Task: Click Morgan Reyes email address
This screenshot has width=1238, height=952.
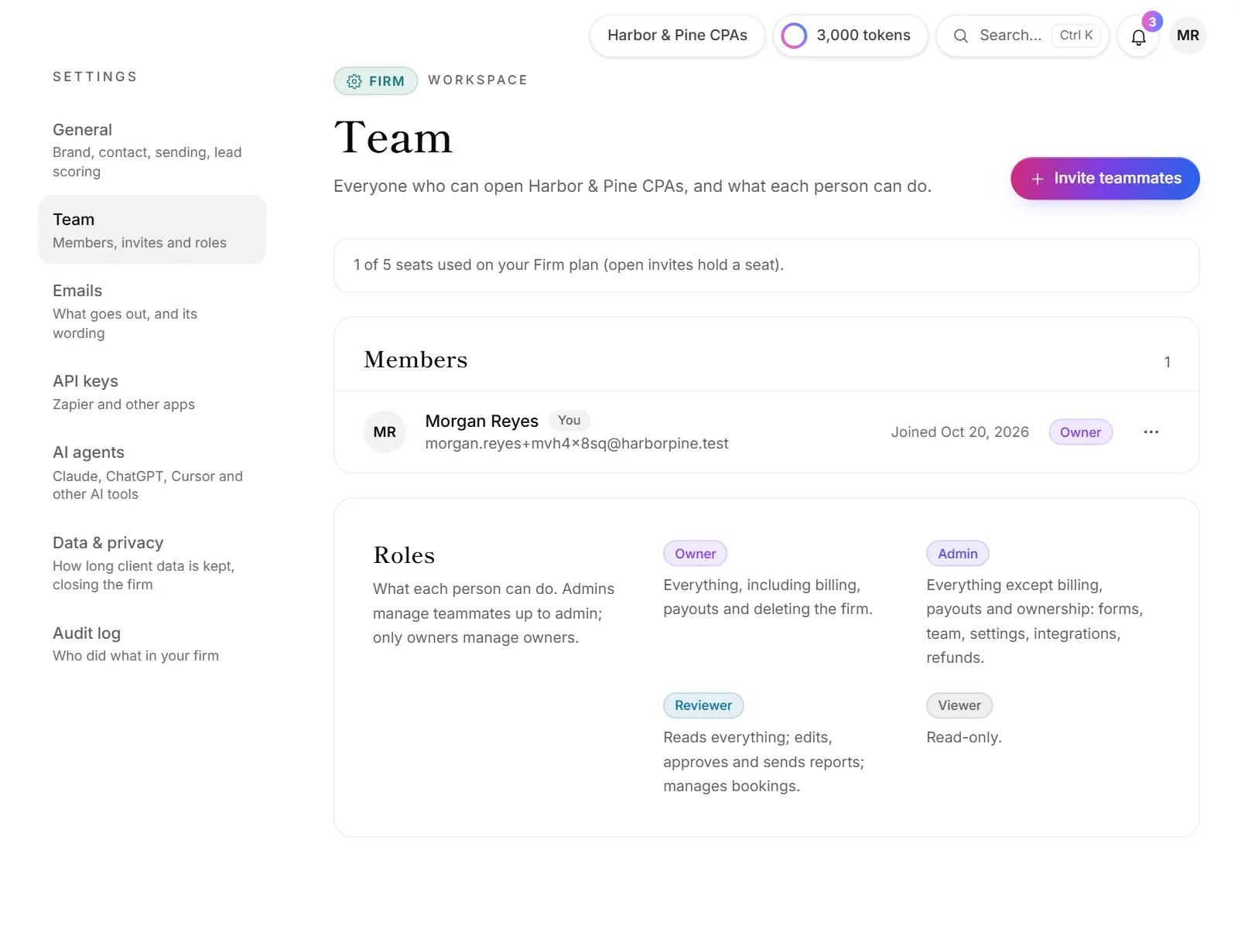Action: click(x=576, y=443)
